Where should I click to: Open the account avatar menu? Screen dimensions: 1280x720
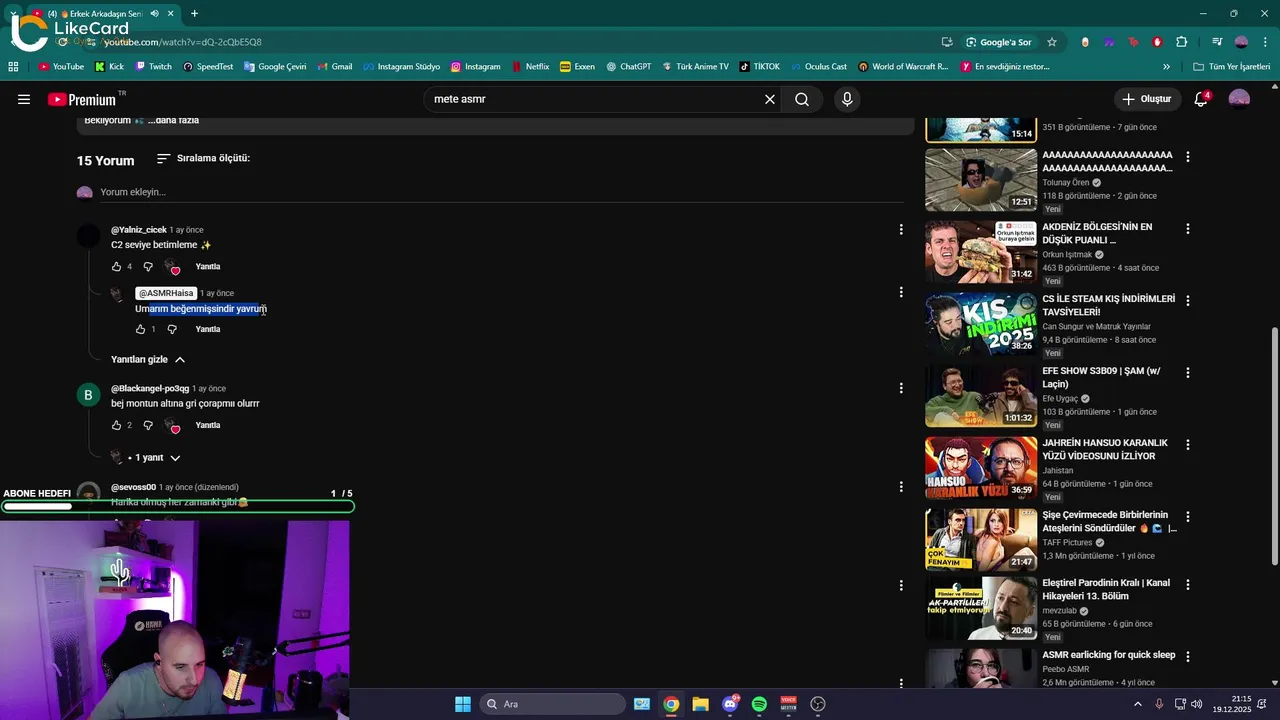[1239, 99]
